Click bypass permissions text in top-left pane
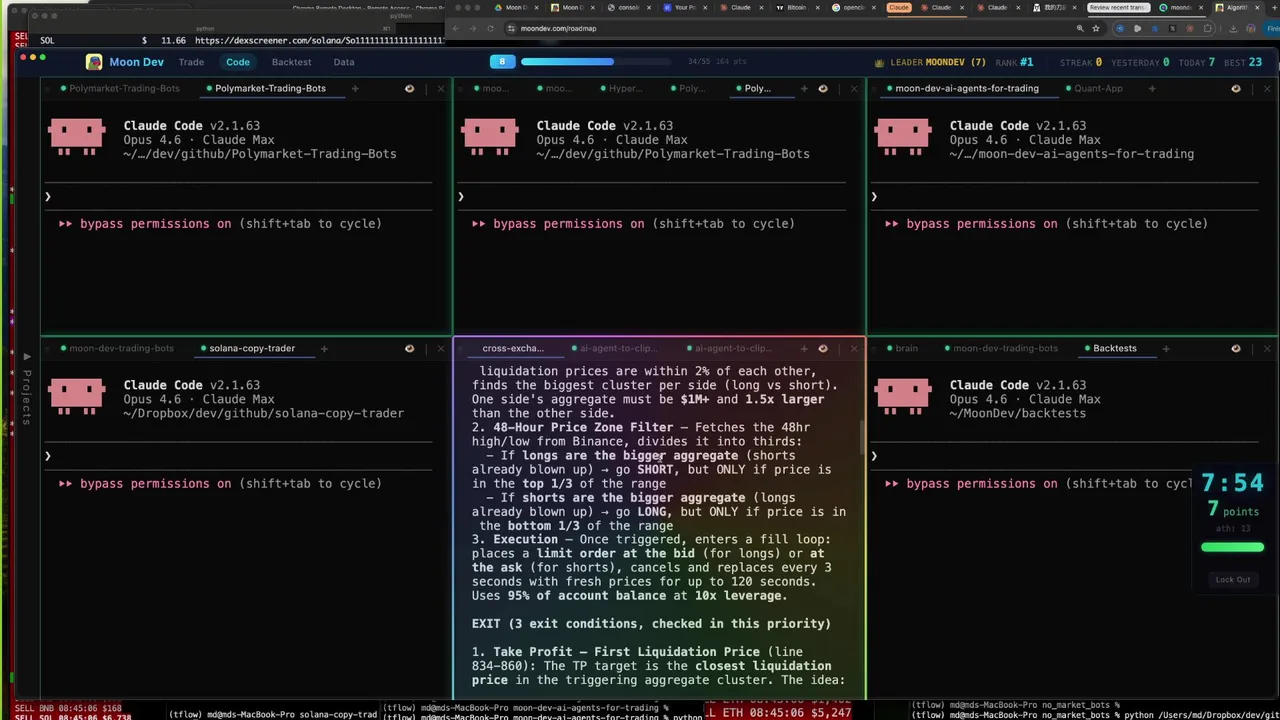Image resolution: width=1280 pixels, height=720 pixels. (x=220, y=224)
